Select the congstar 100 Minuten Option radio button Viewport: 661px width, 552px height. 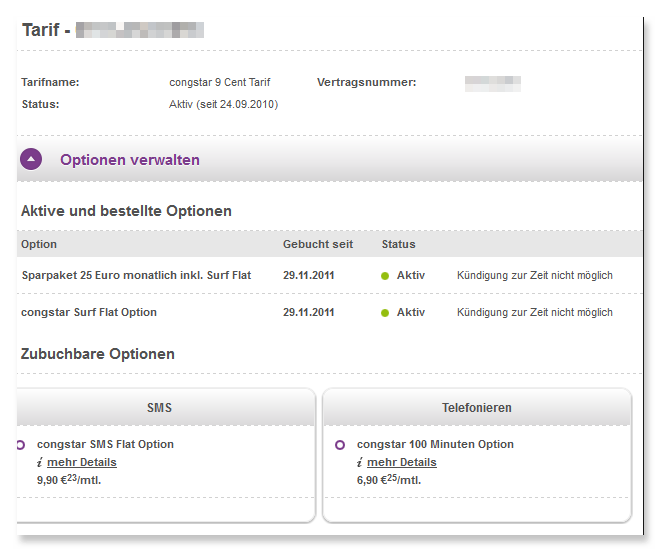coord(340,444)
